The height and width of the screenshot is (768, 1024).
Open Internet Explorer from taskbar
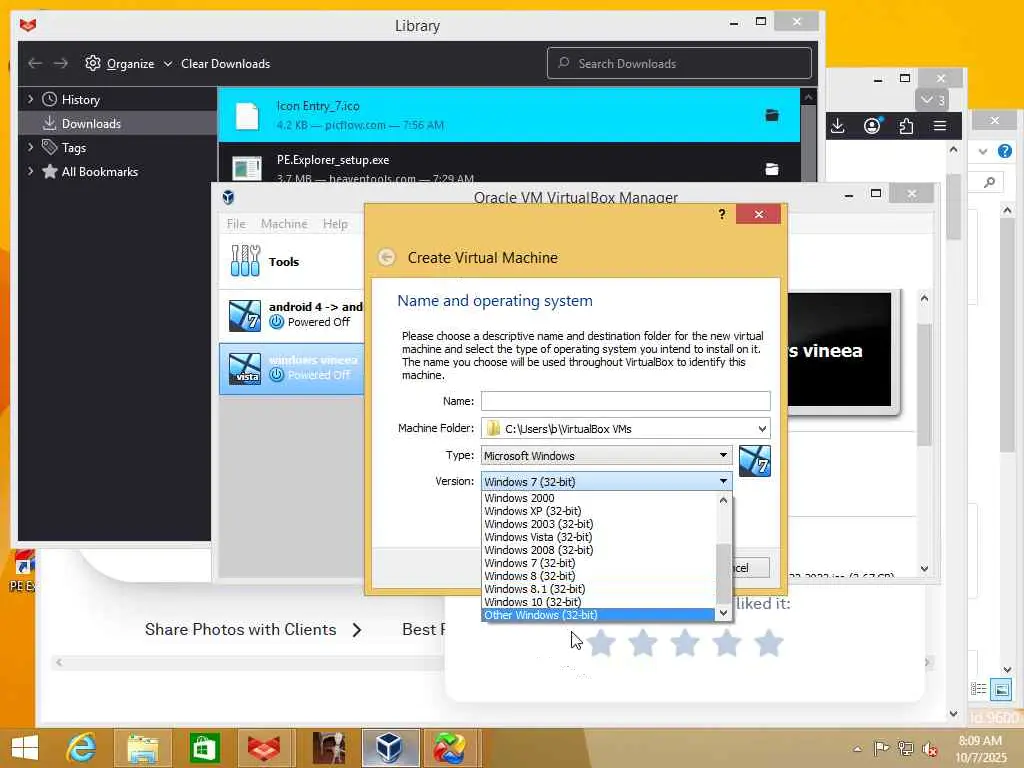(x=82, y=748)
